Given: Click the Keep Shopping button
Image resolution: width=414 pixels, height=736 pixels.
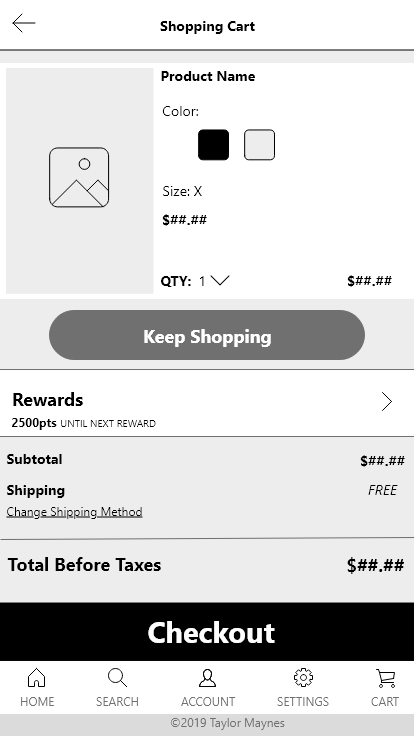Looking at the screenshot, I should [207, 335].
